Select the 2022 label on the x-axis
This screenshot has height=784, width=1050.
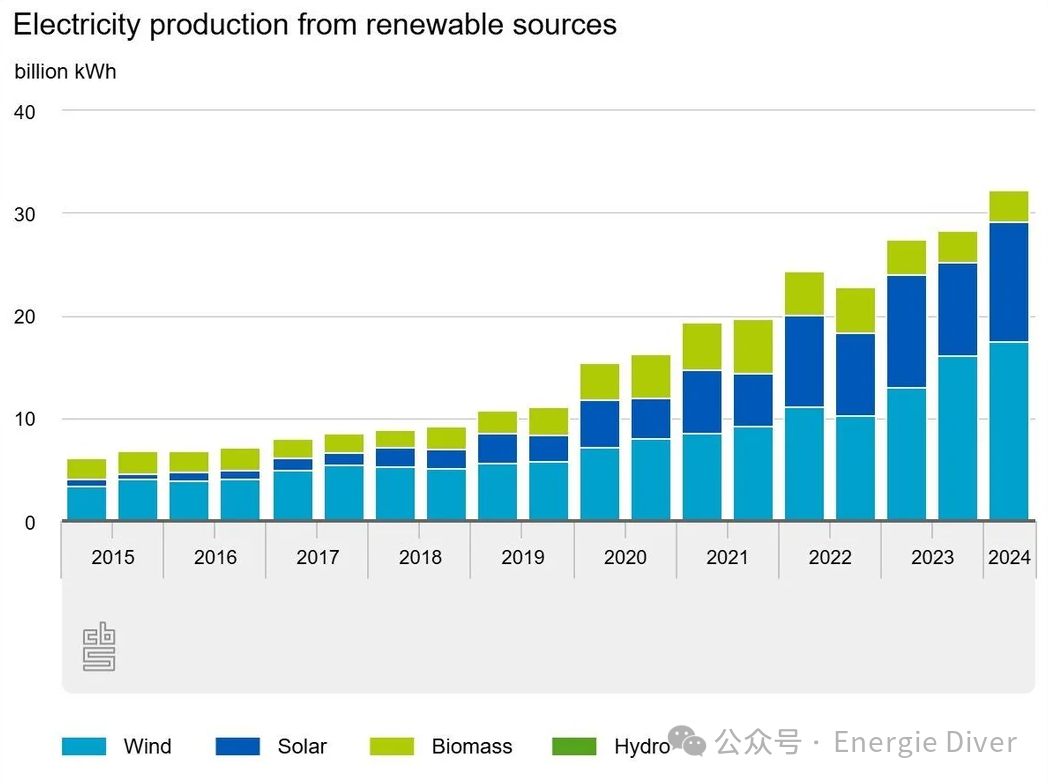pos(830,557)
